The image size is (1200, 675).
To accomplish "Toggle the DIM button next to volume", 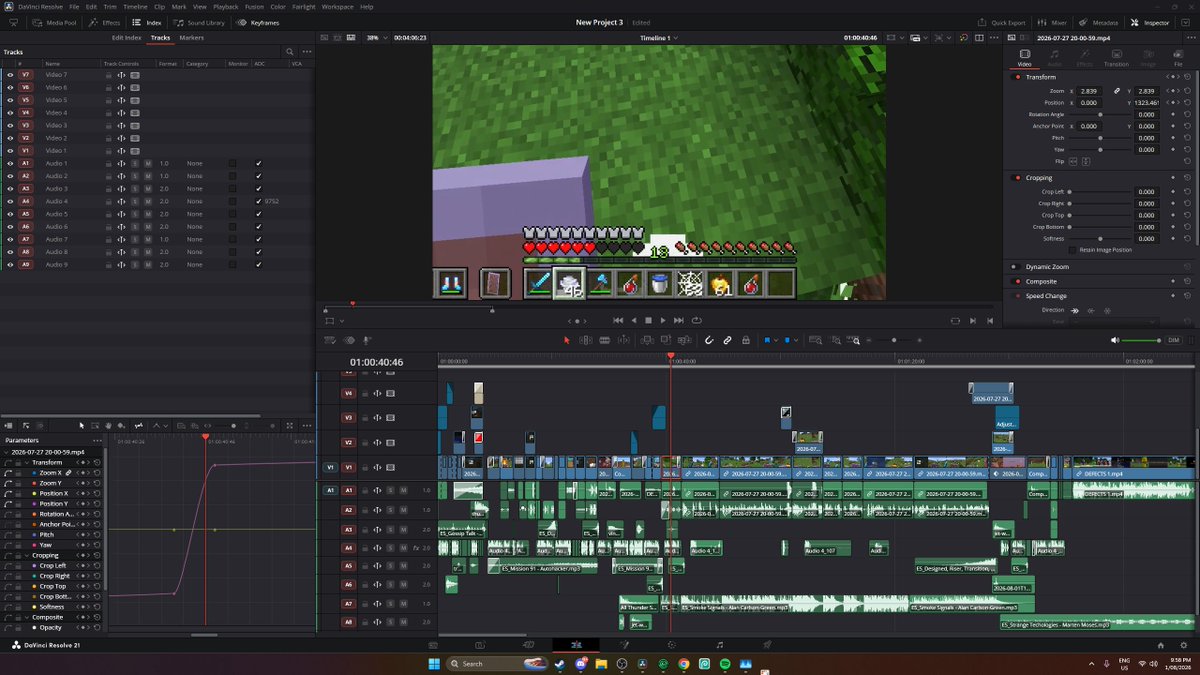I will 1174,340.
